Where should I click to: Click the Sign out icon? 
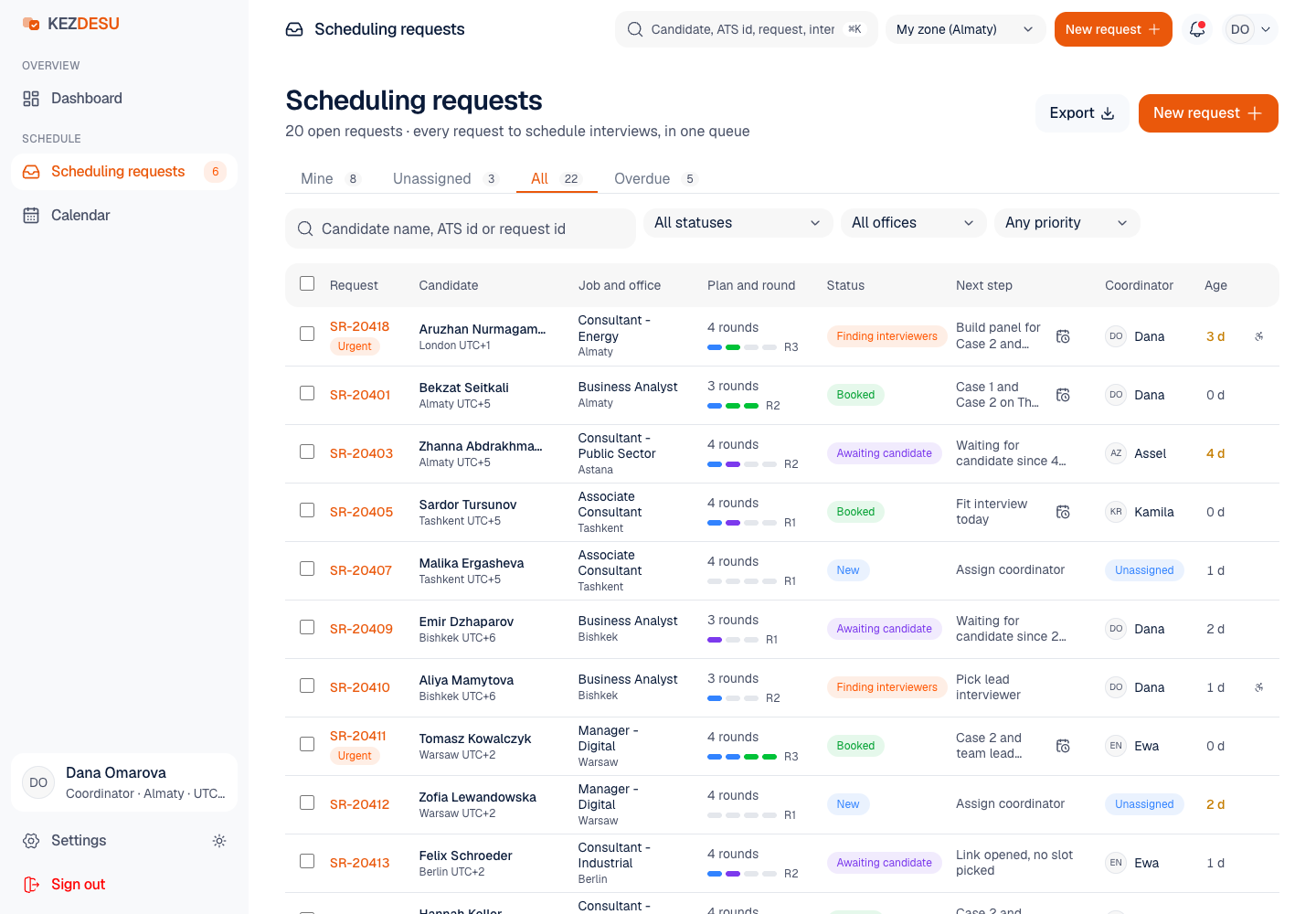pyautogui.click(x=31, y=885)
